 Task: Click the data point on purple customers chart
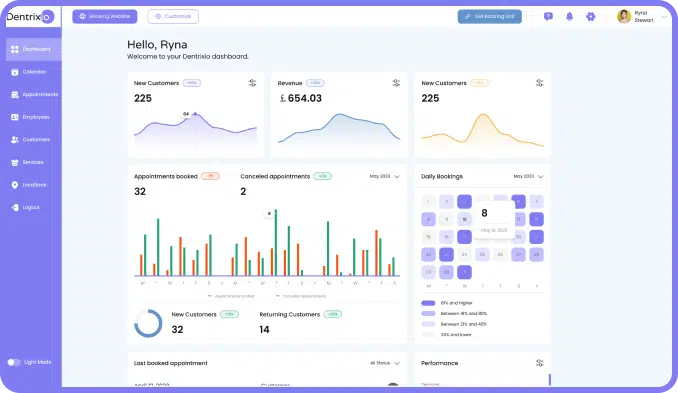point(195,114)
